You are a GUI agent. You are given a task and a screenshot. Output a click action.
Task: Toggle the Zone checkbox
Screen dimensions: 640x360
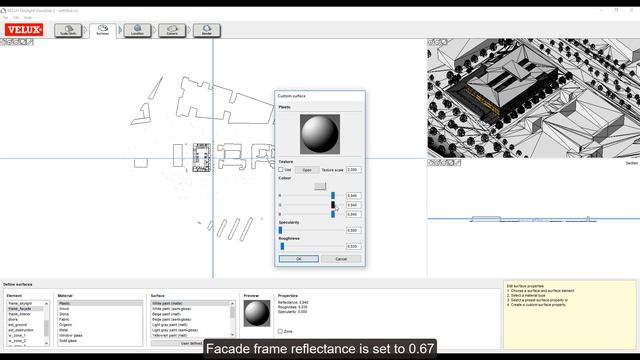click(x=280, y=331)
